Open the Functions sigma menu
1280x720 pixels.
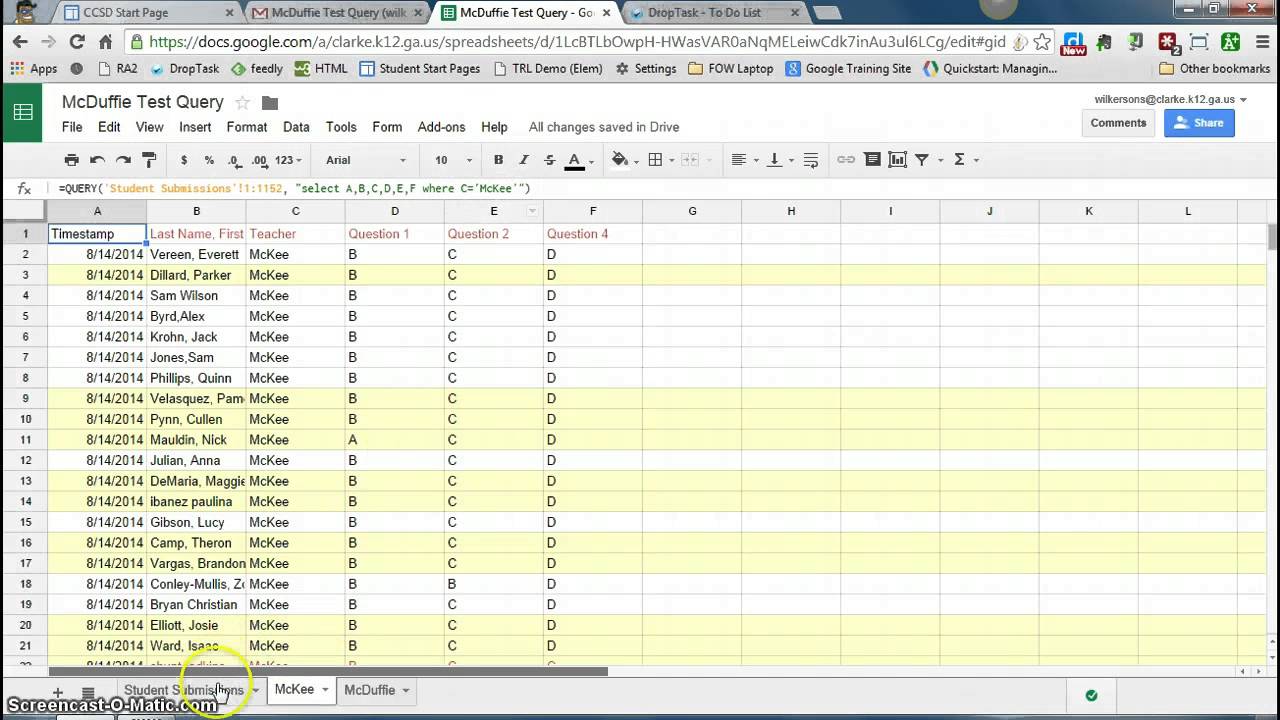(964, 160)
